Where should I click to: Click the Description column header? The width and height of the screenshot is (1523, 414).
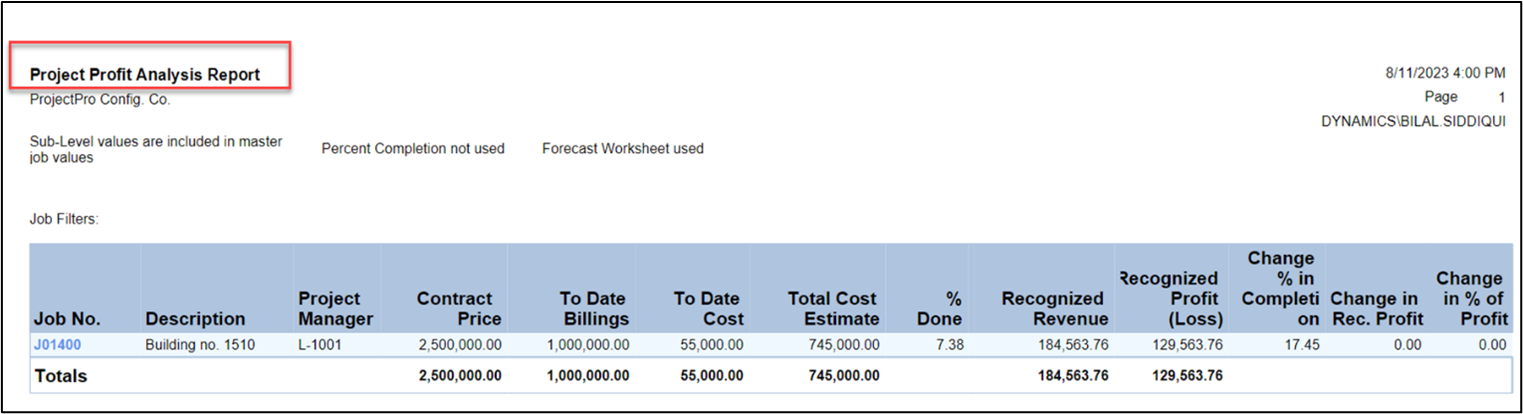point(195,319)
